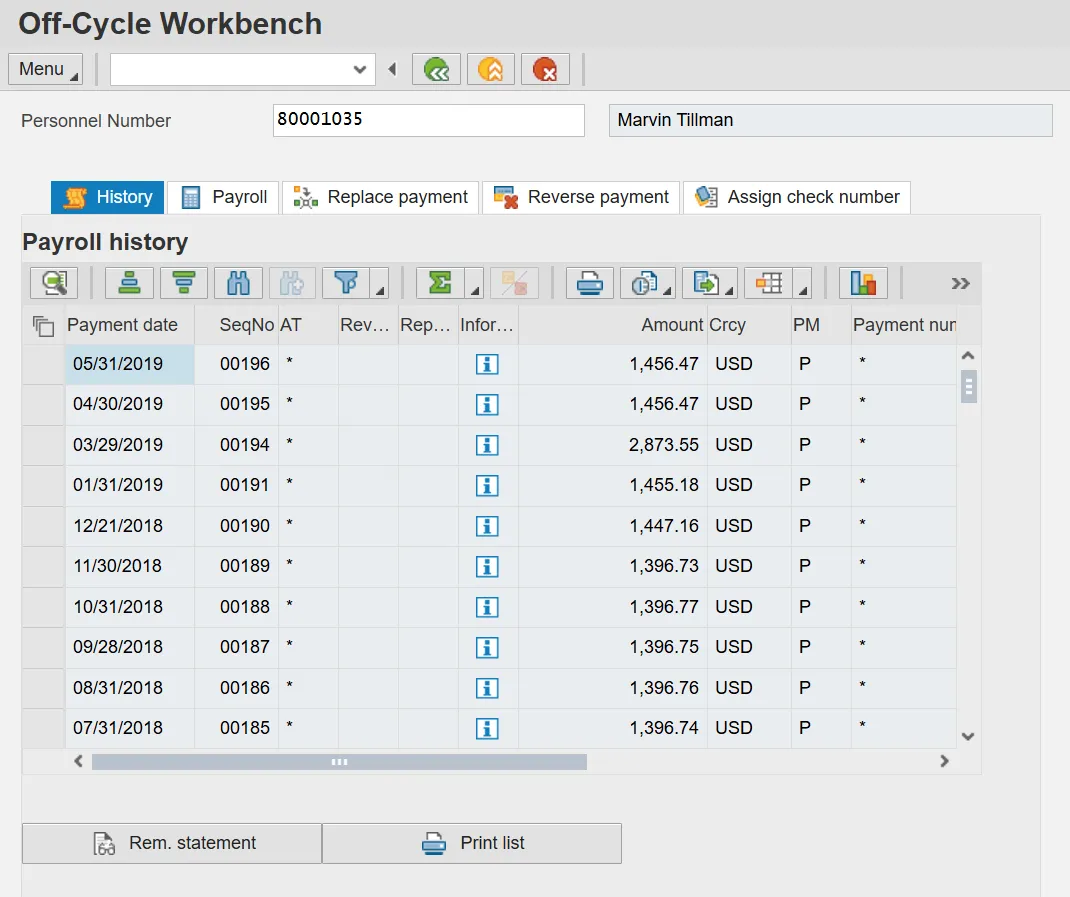Sort payroll history in ascending order
Screen dimensions: 1070x897
click(129, 284)
